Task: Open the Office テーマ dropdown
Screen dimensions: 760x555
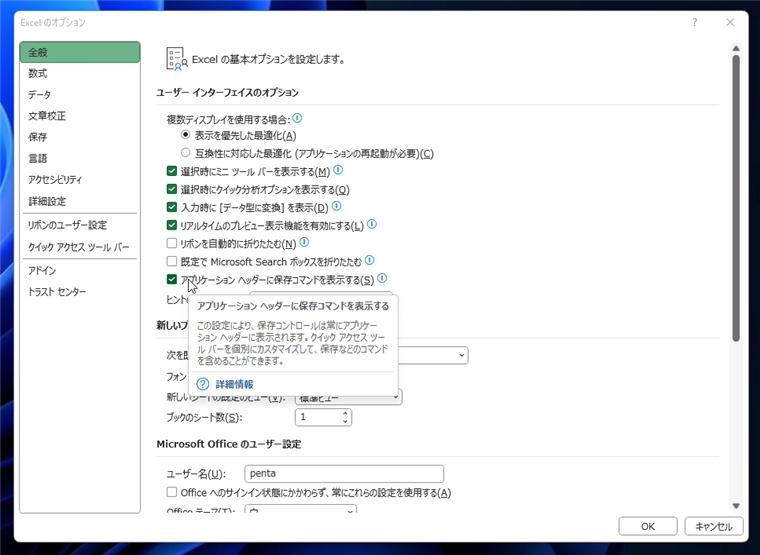Action: click(x=301, y=510)
